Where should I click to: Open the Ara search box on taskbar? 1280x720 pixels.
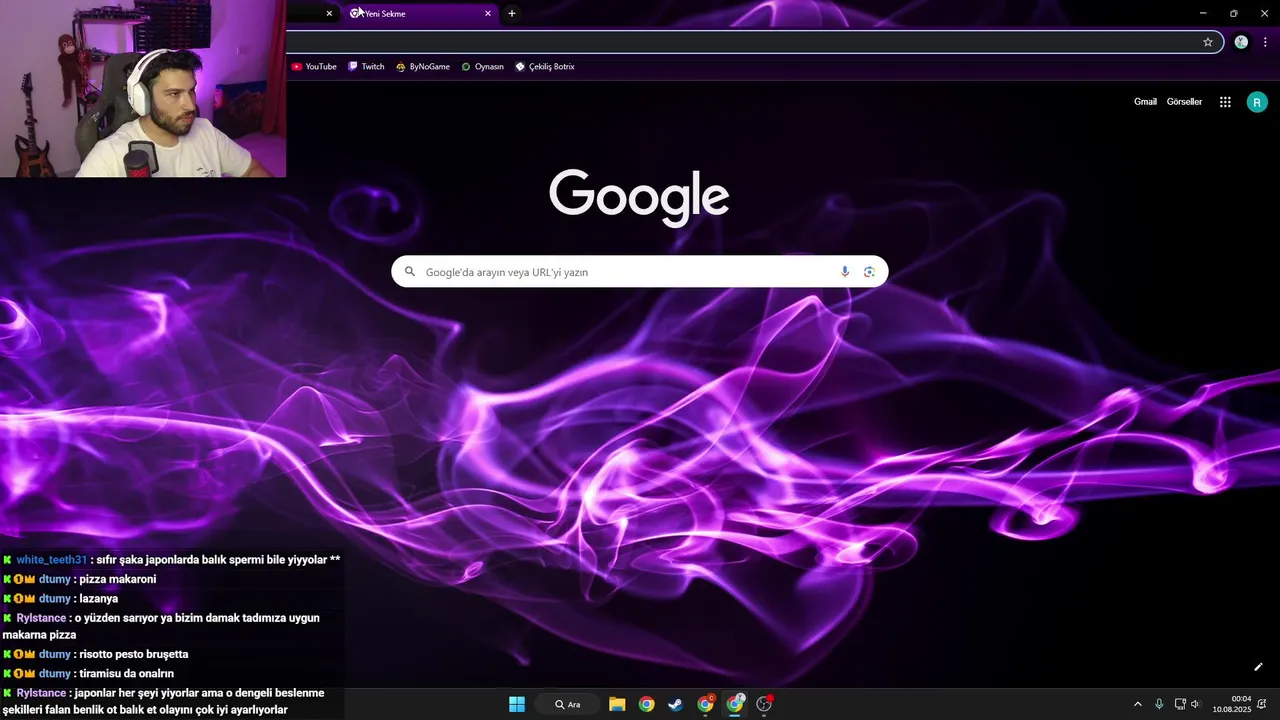(567, 704)
